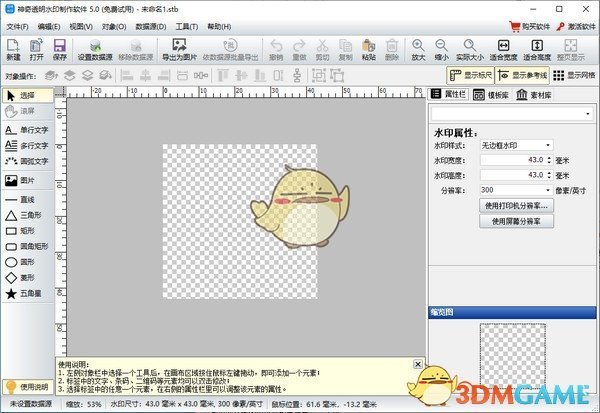
Task: Toggle 显示标尺 ruler display
Action: pos(471,75)
